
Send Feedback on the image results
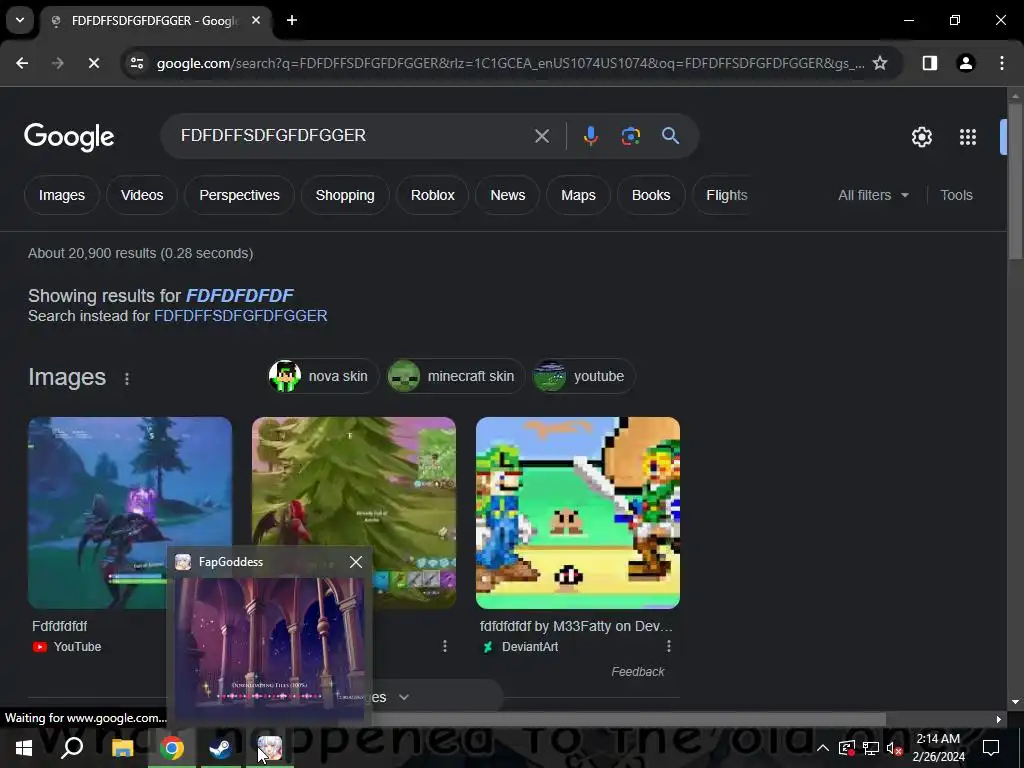(637, 672)
